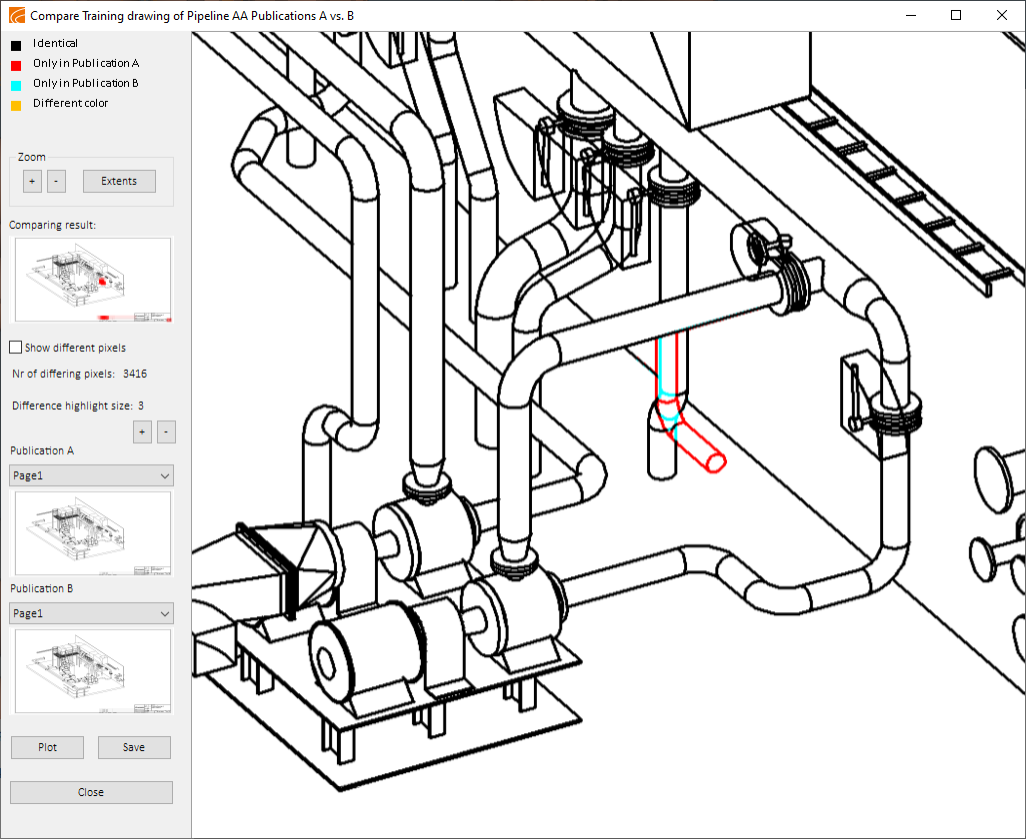Click the red highlighted pipe in the drawing
The image size is (1026, 839).
[700, 452]
